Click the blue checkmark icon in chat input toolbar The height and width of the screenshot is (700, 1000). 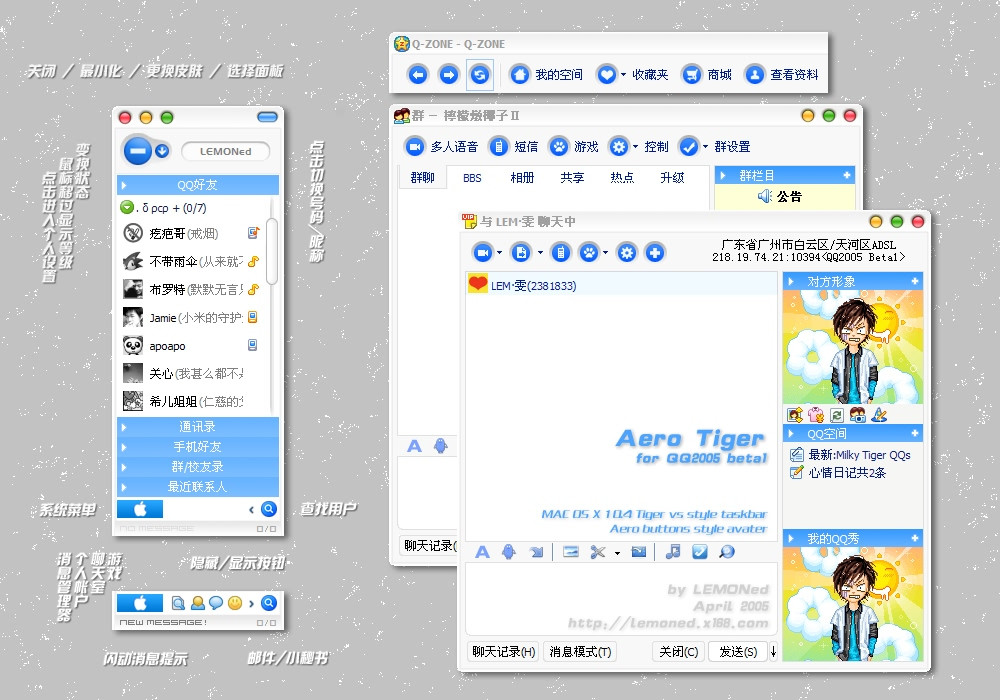700,551
